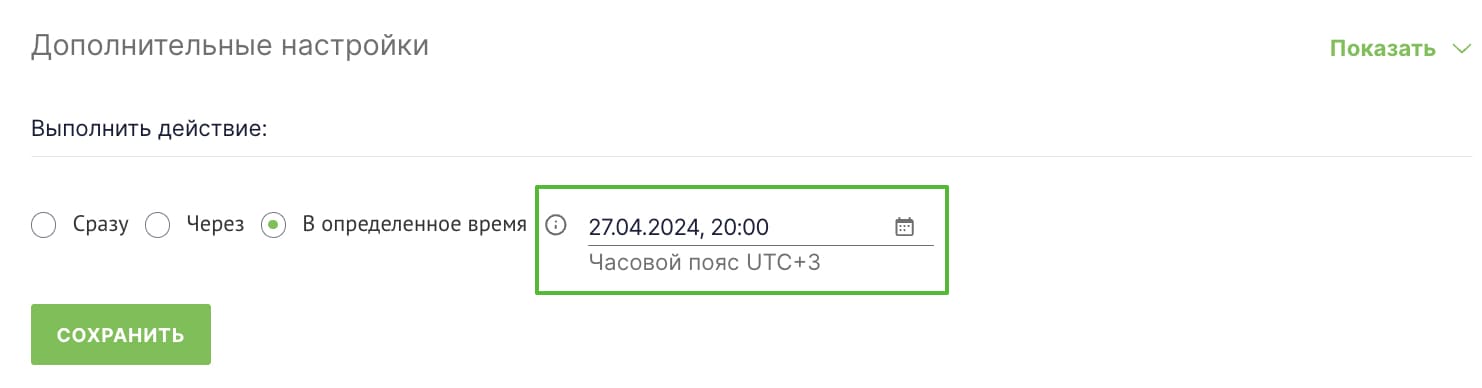Click the info icon beside the date field
This screenshot has height=388, width=1482.
556,226
